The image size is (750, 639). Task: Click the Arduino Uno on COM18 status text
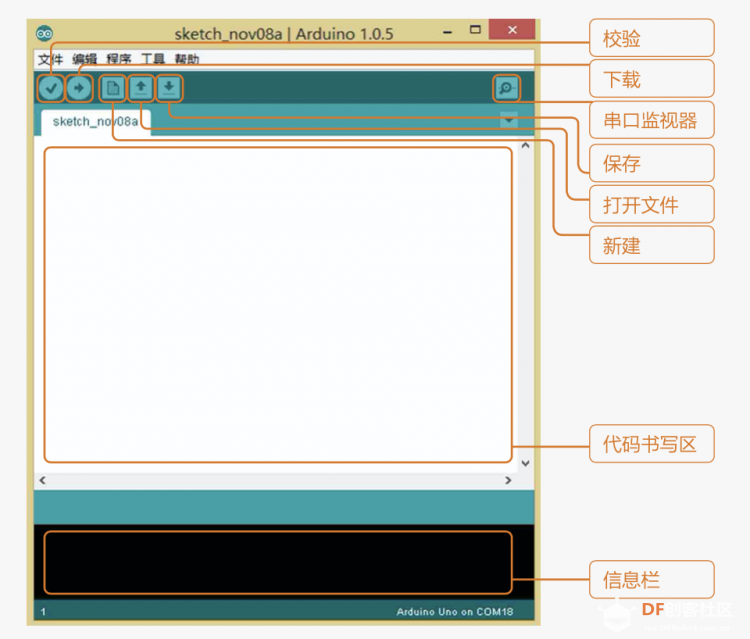(x=454, y=612)
